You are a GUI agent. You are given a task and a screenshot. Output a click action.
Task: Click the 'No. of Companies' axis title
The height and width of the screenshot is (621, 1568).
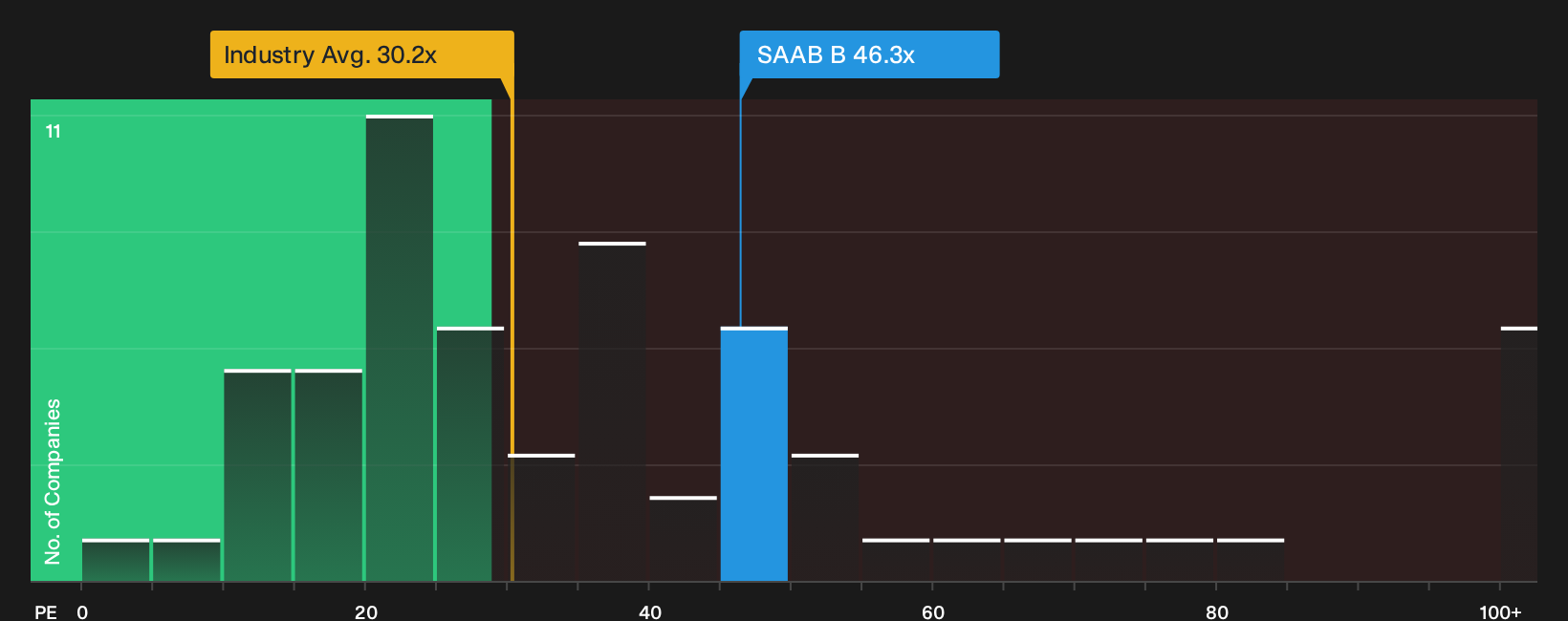tap(53, 482)
